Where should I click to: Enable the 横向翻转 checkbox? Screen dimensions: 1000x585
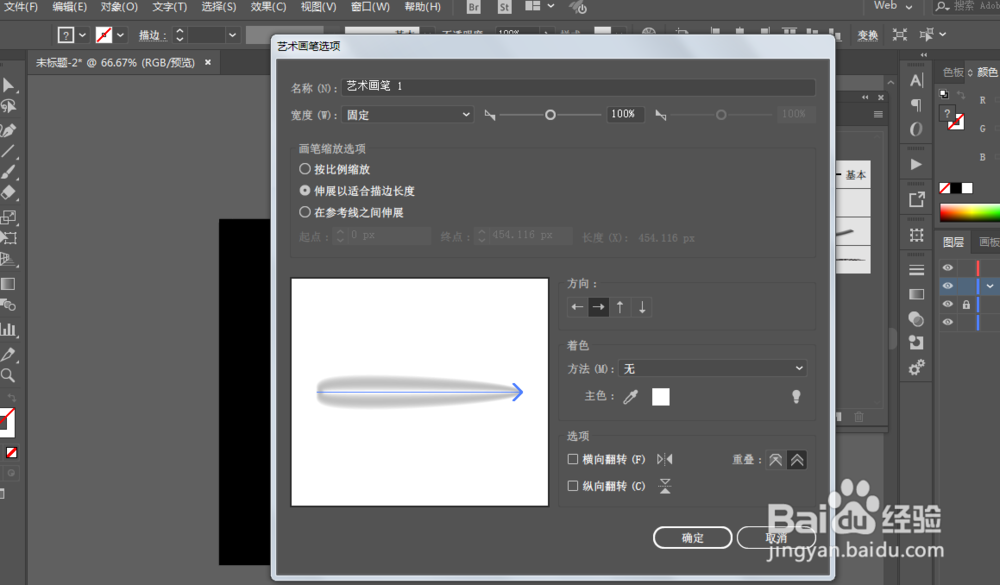click(x=573, y=459)
